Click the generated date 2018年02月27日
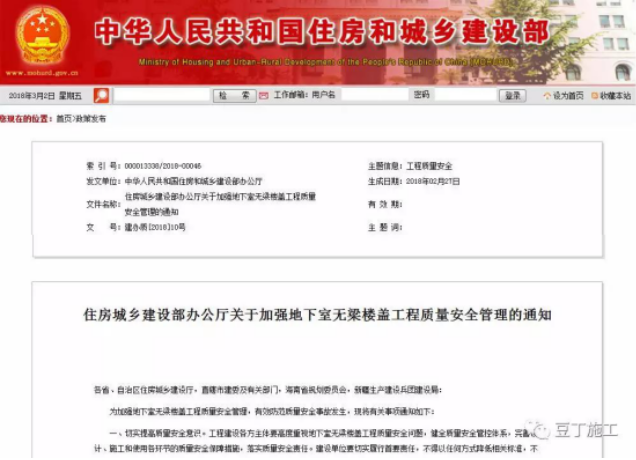Image resolution: width=636 pixels, height=460 pixels. tap(433, 181)
